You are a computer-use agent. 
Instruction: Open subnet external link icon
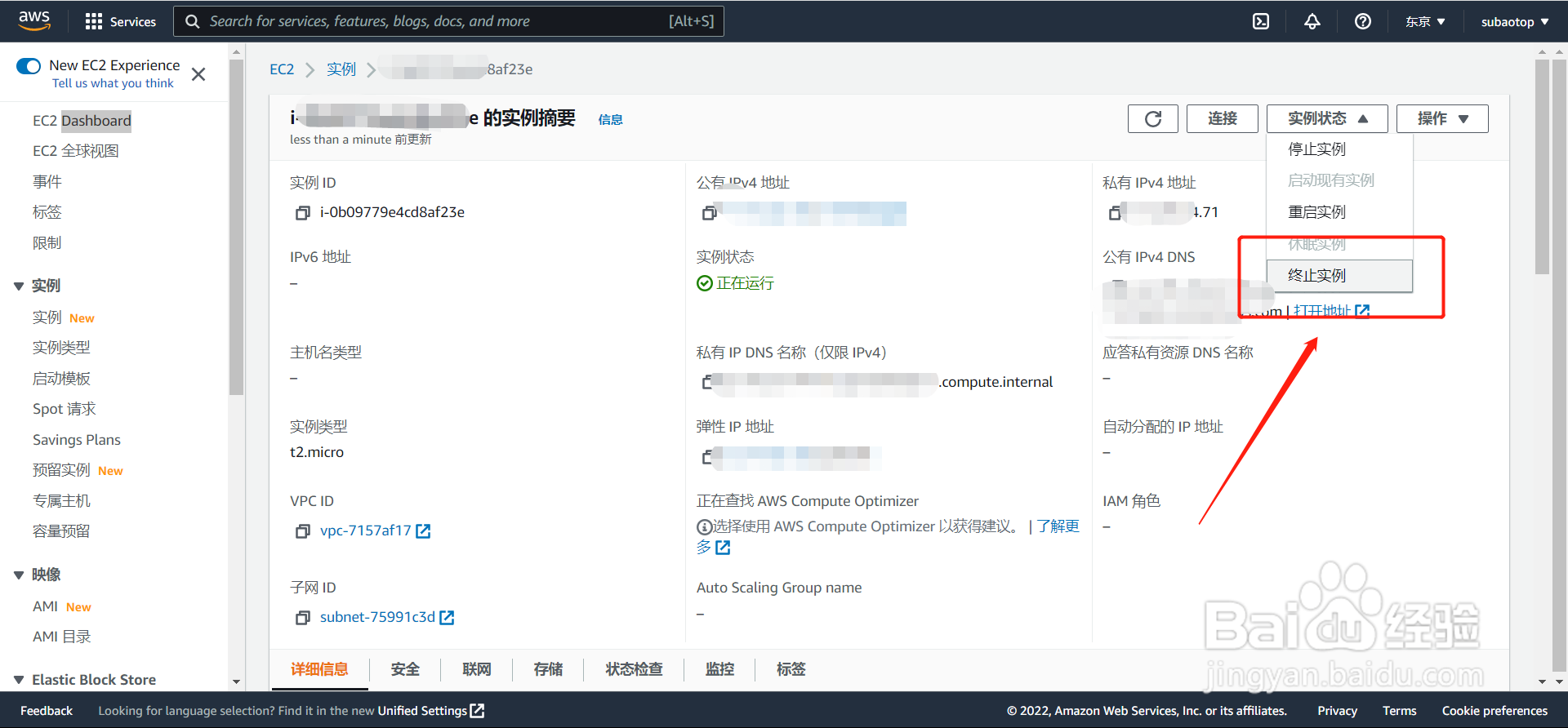tap(447, 618)
